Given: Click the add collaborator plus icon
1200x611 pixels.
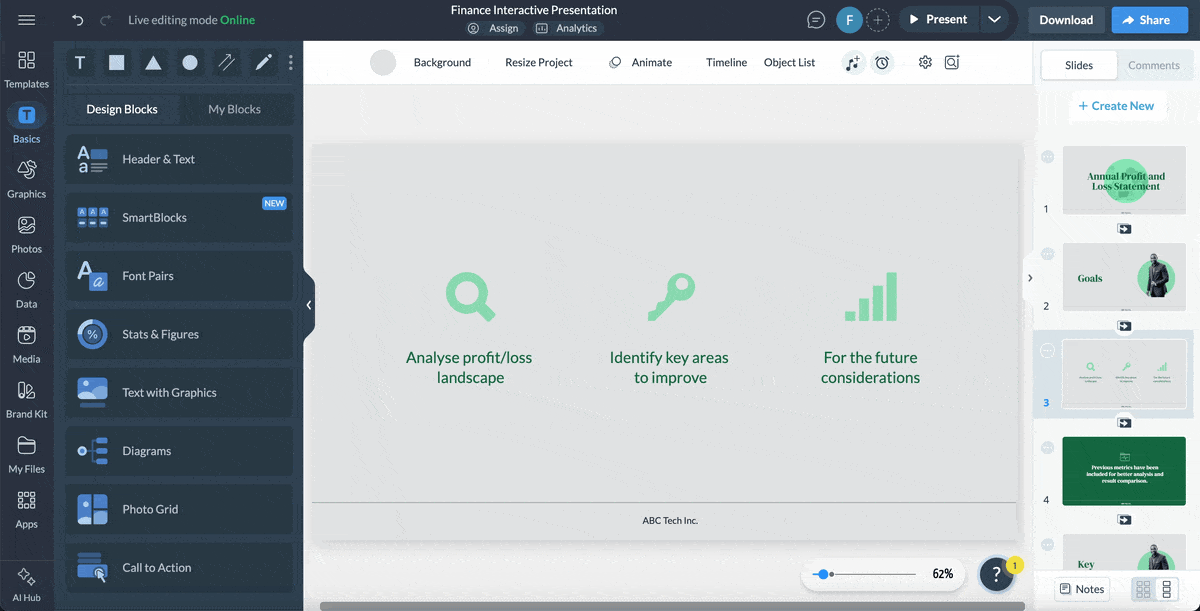Looking at the screenshot, I should 878,20.
